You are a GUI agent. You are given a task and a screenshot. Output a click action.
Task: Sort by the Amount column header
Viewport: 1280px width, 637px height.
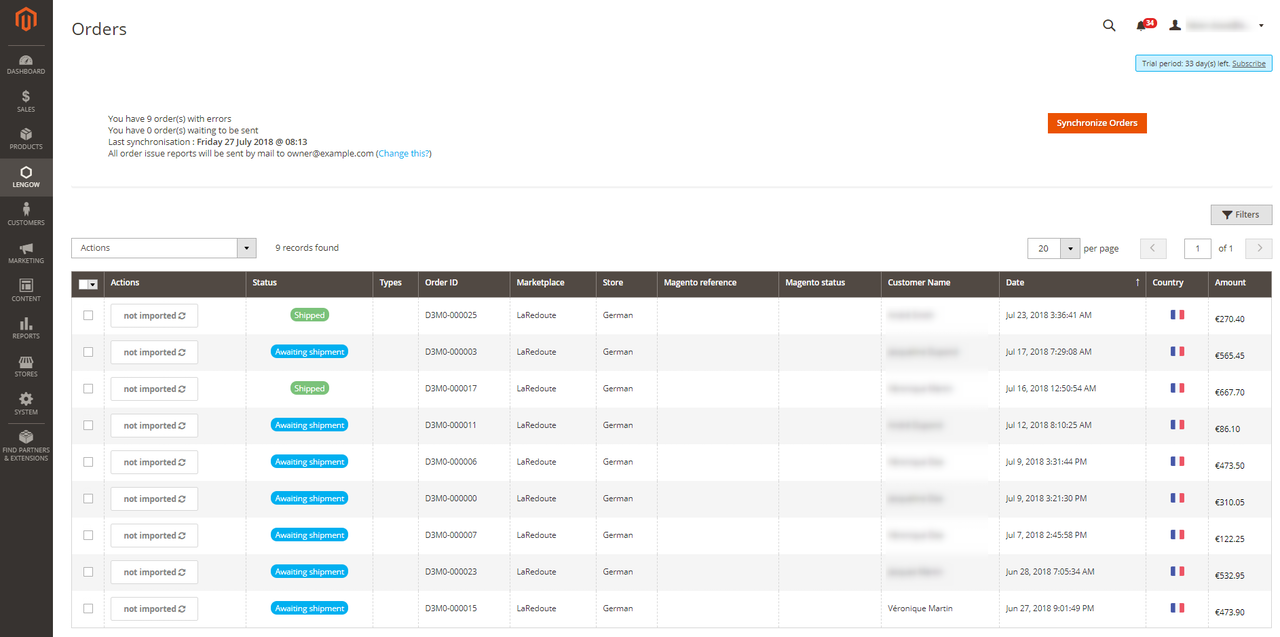click(x=1230, y=283)
